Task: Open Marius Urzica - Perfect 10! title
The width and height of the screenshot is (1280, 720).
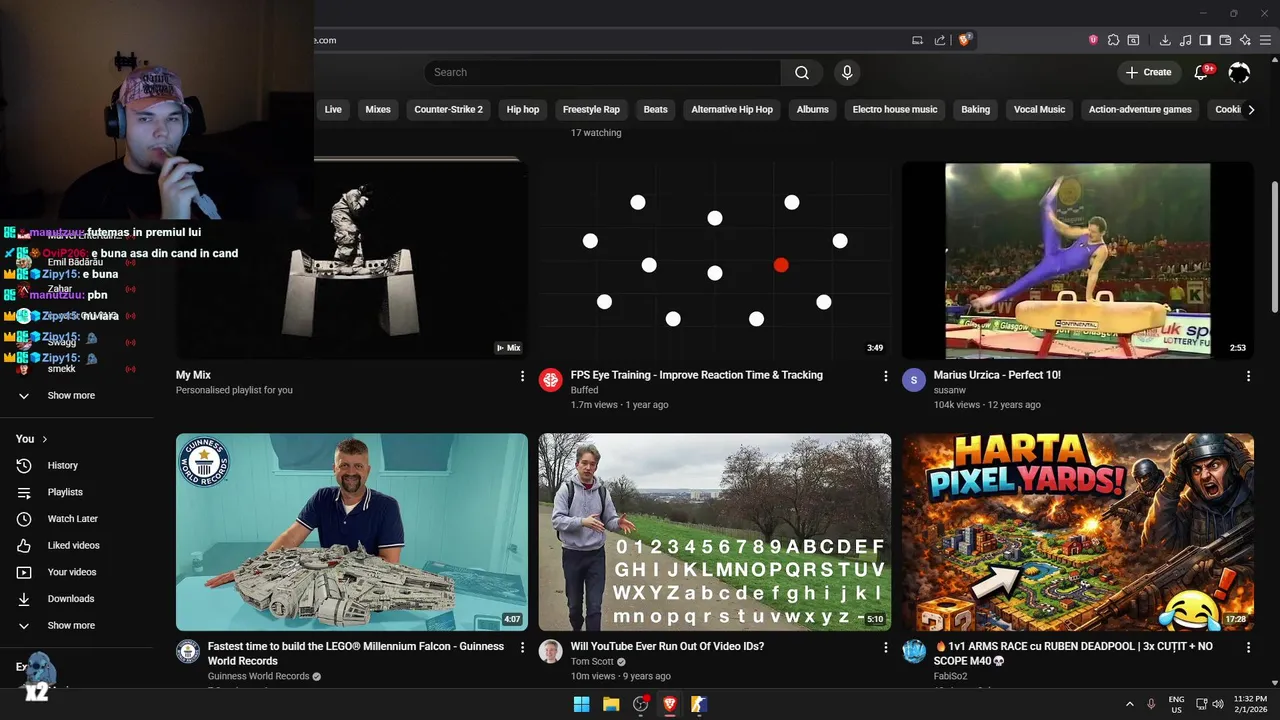Action: click(x=997, y=375)
